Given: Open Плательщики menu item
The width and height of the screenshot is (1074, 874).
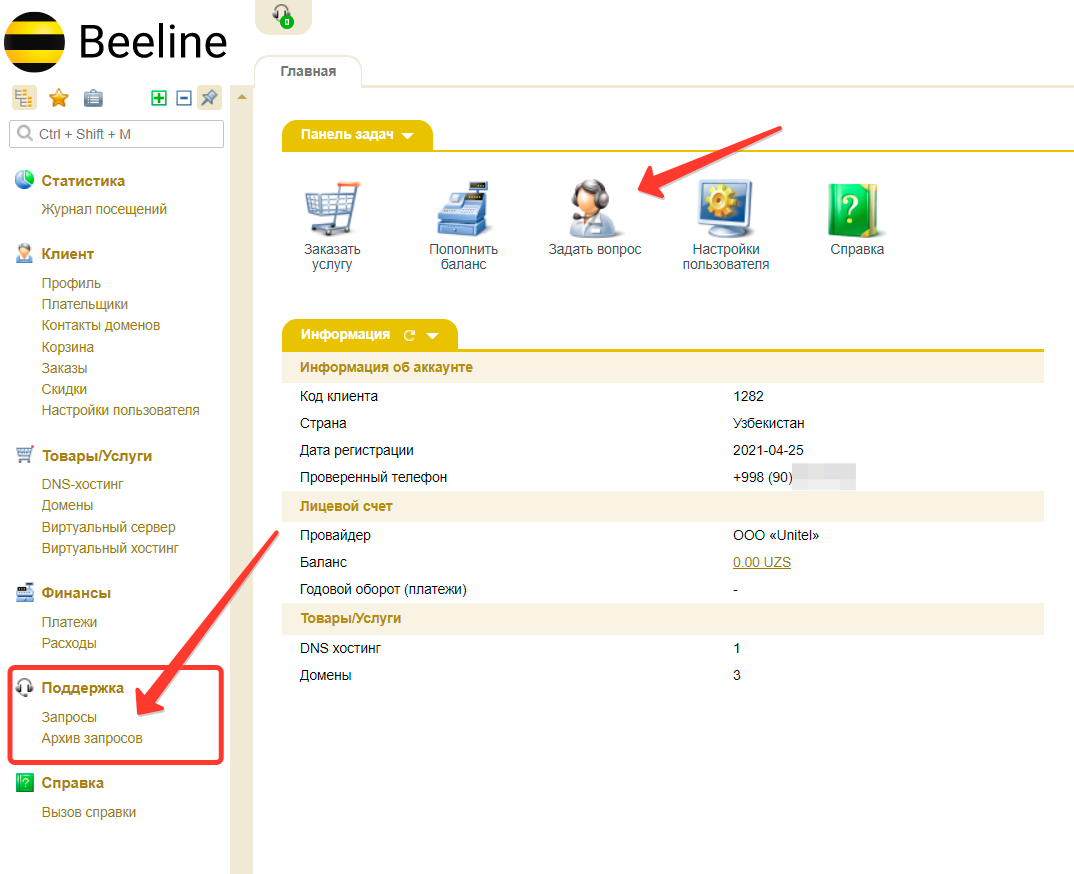Looking at the screenshot, I should (85, 304).
